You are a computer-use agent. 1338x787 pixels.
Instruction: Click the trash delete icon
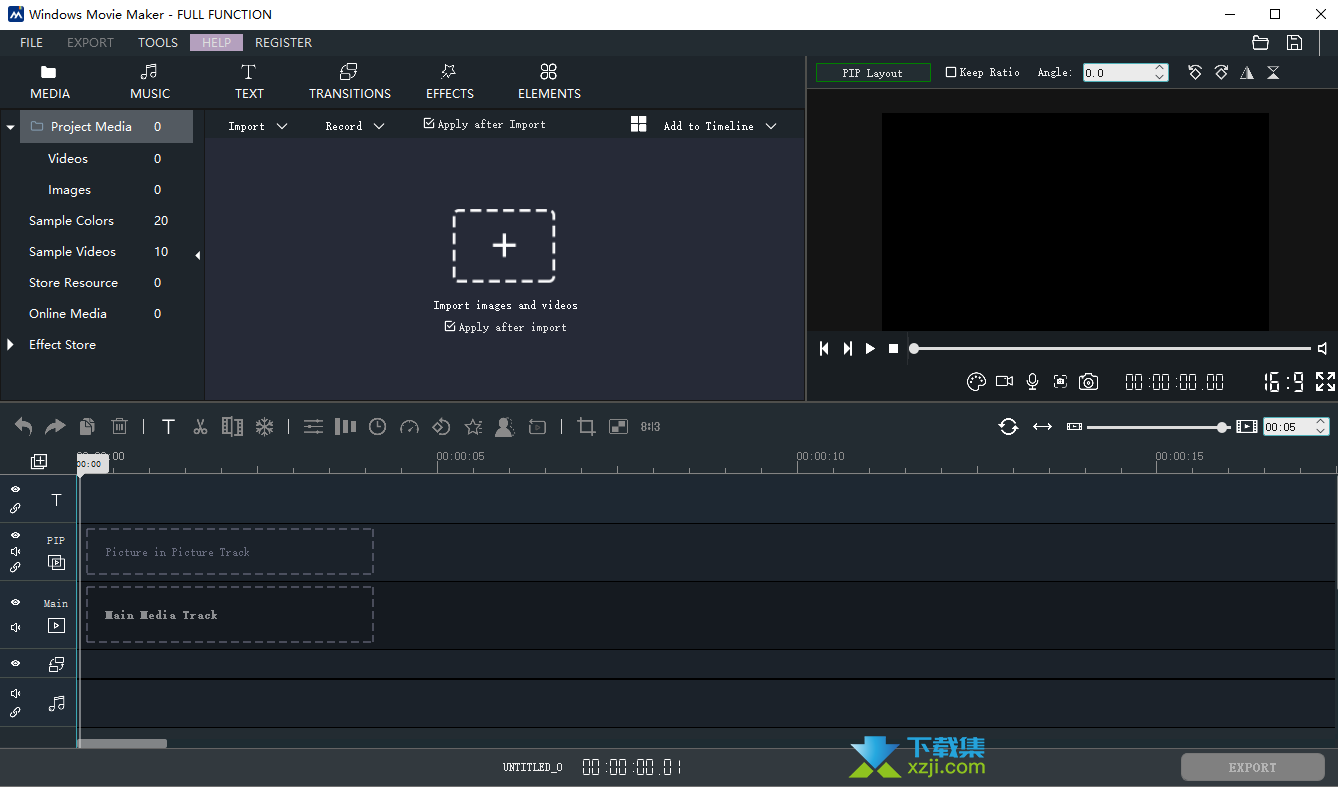tap(119, 427)
